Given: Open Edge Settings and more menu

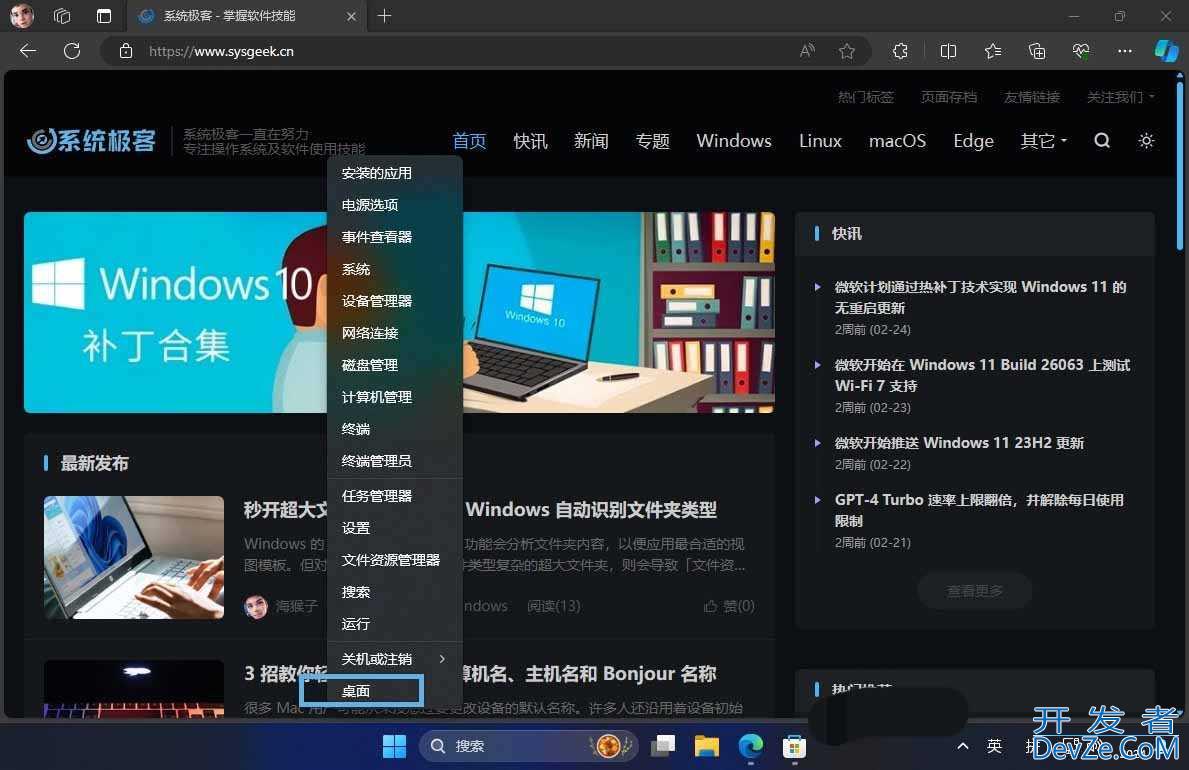Looking at the screenshot, I should (x=1125, y=51).
